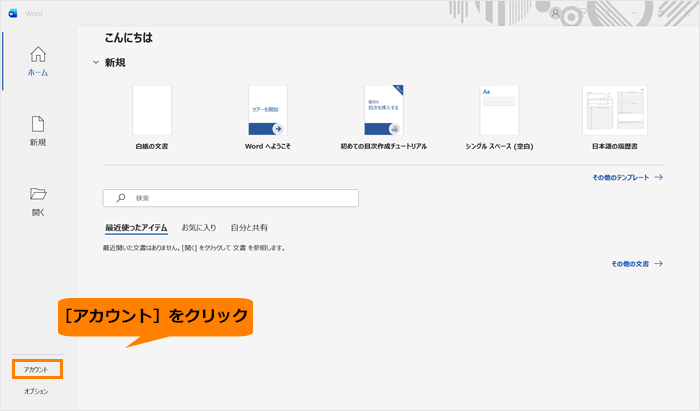Click arrow beside その他のテンプレート
Screen dimensions: 700x411
658,177
